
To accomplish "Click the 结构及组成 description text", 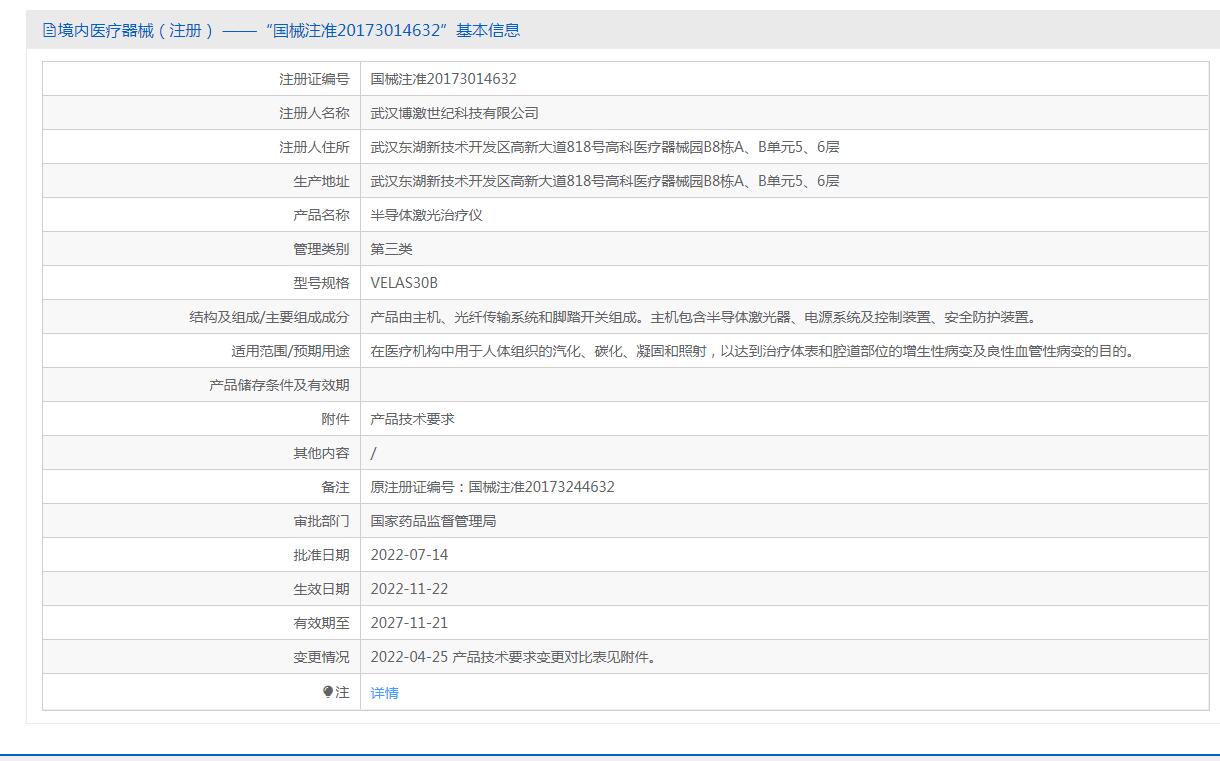I will (x=704, y=317).
